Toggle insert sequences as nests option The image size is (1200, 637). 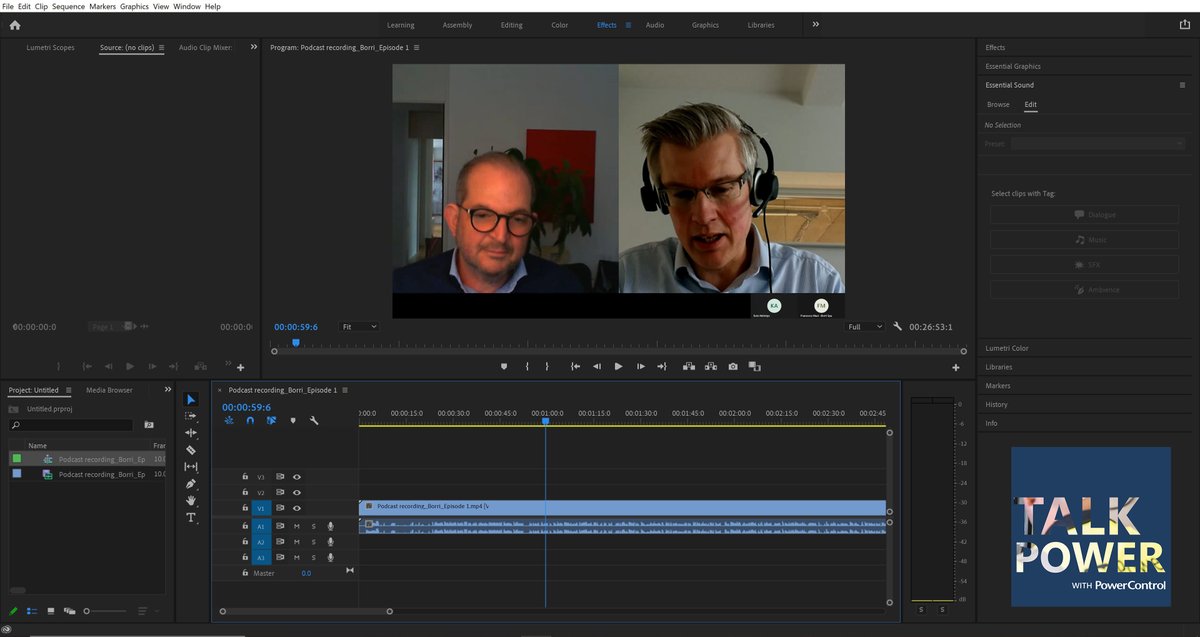[x=229, y=421]
